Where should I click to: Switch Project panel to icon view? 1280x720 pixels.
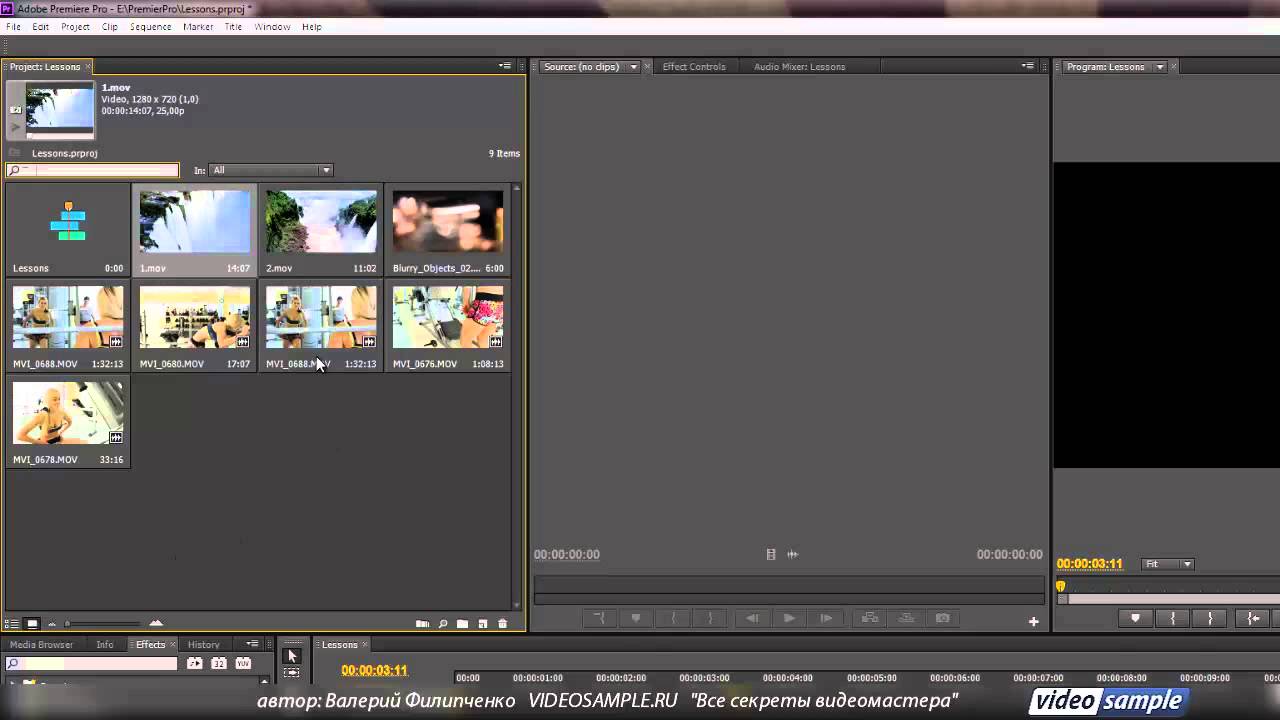tap(32, 623)
